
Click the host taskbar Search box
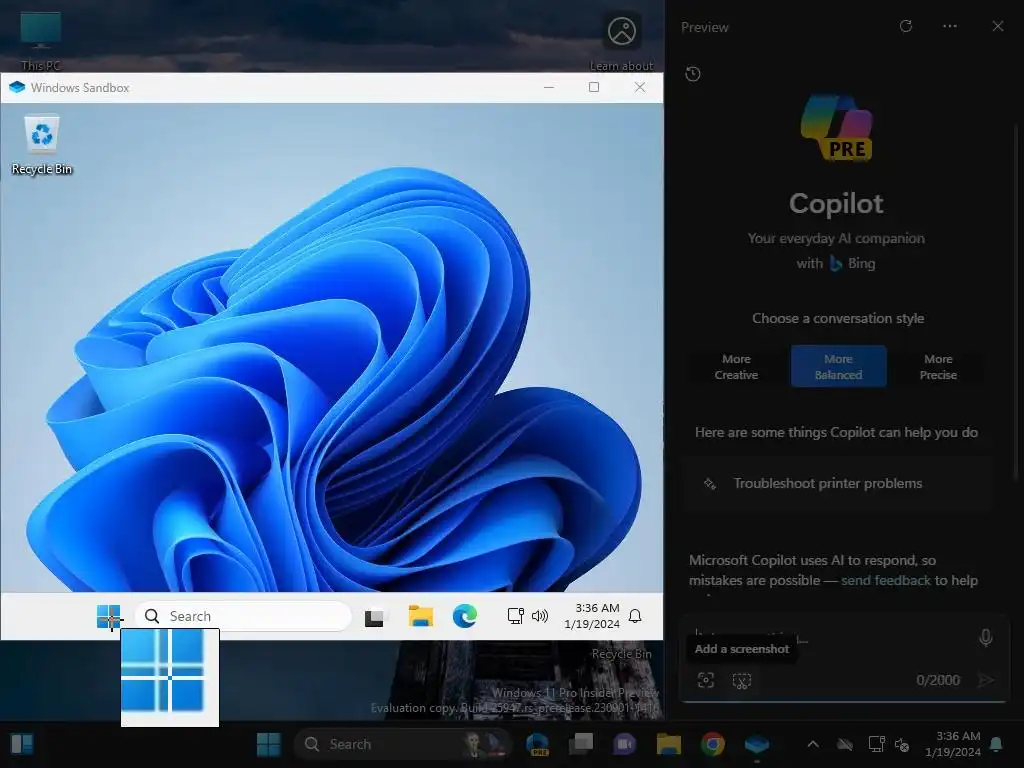(x=401, y=744)
